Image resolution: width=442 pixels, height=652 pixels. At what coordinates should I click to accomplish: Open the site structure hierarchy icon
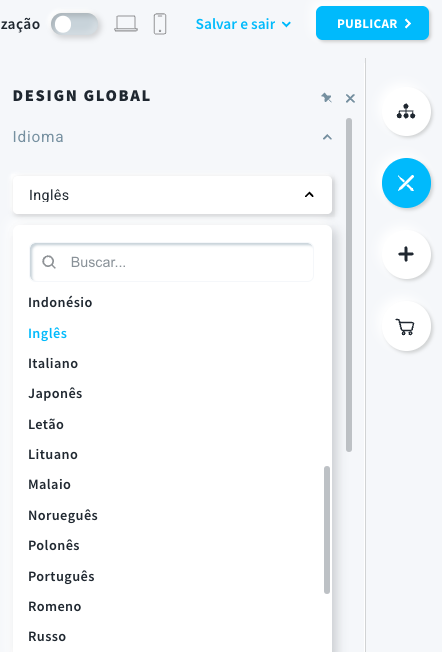click(x=406, y=111)
